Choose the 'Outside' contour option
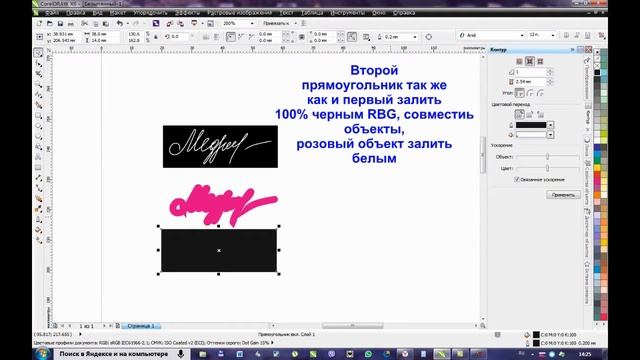The width and height of the screenshot is (640, 360). [x=540, y=61]
